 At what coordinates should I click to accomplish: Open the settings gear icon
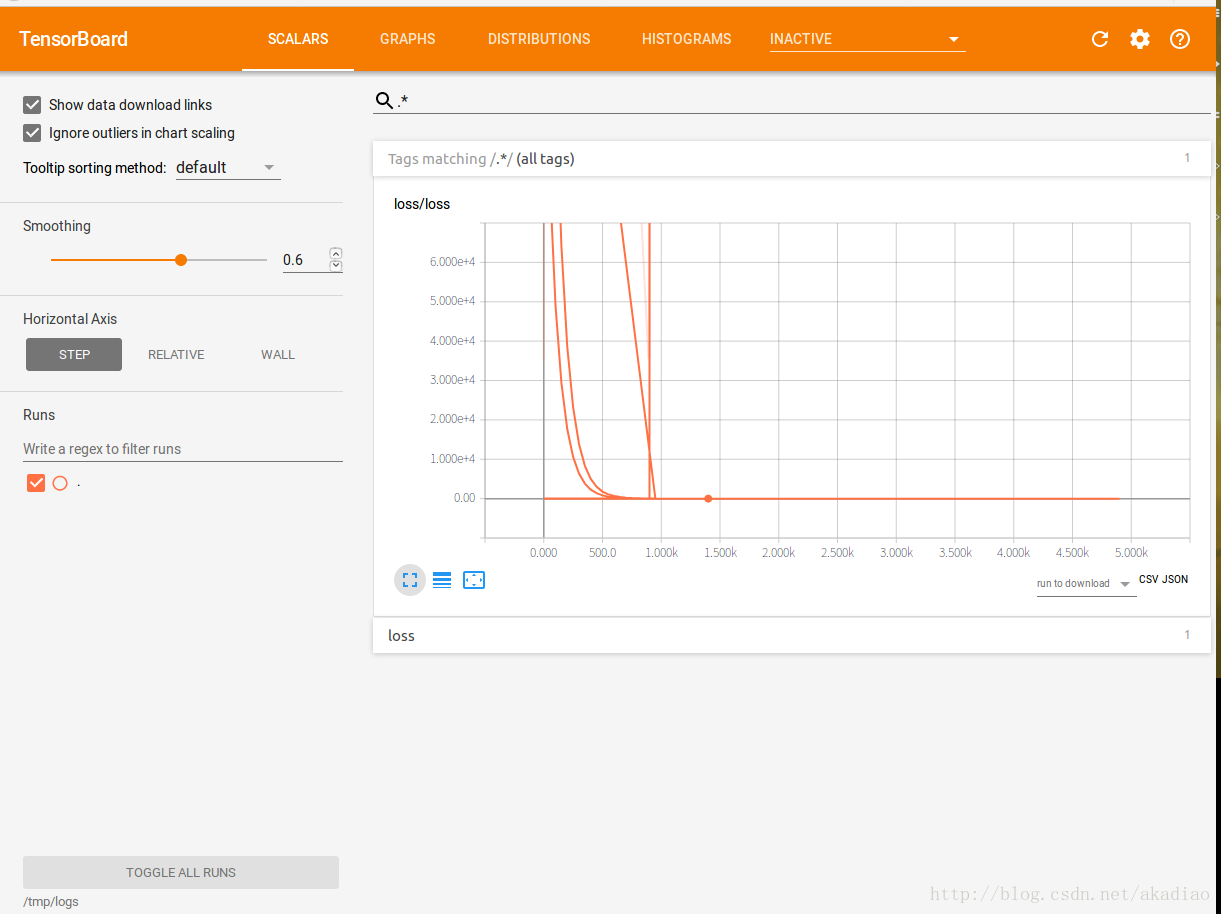coord(1140,39)
